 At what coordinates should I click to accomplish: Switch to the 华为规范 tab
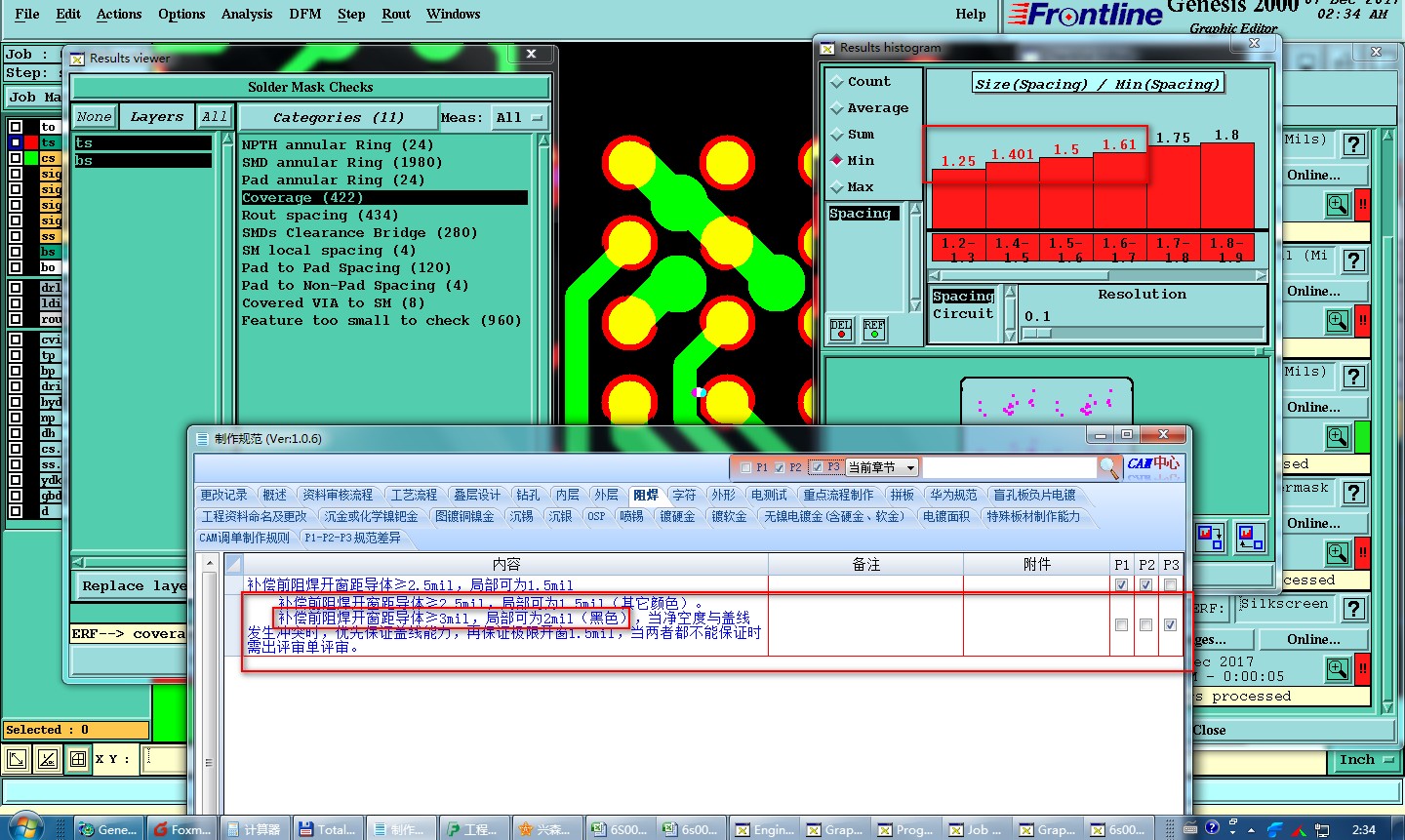[952, 496]
